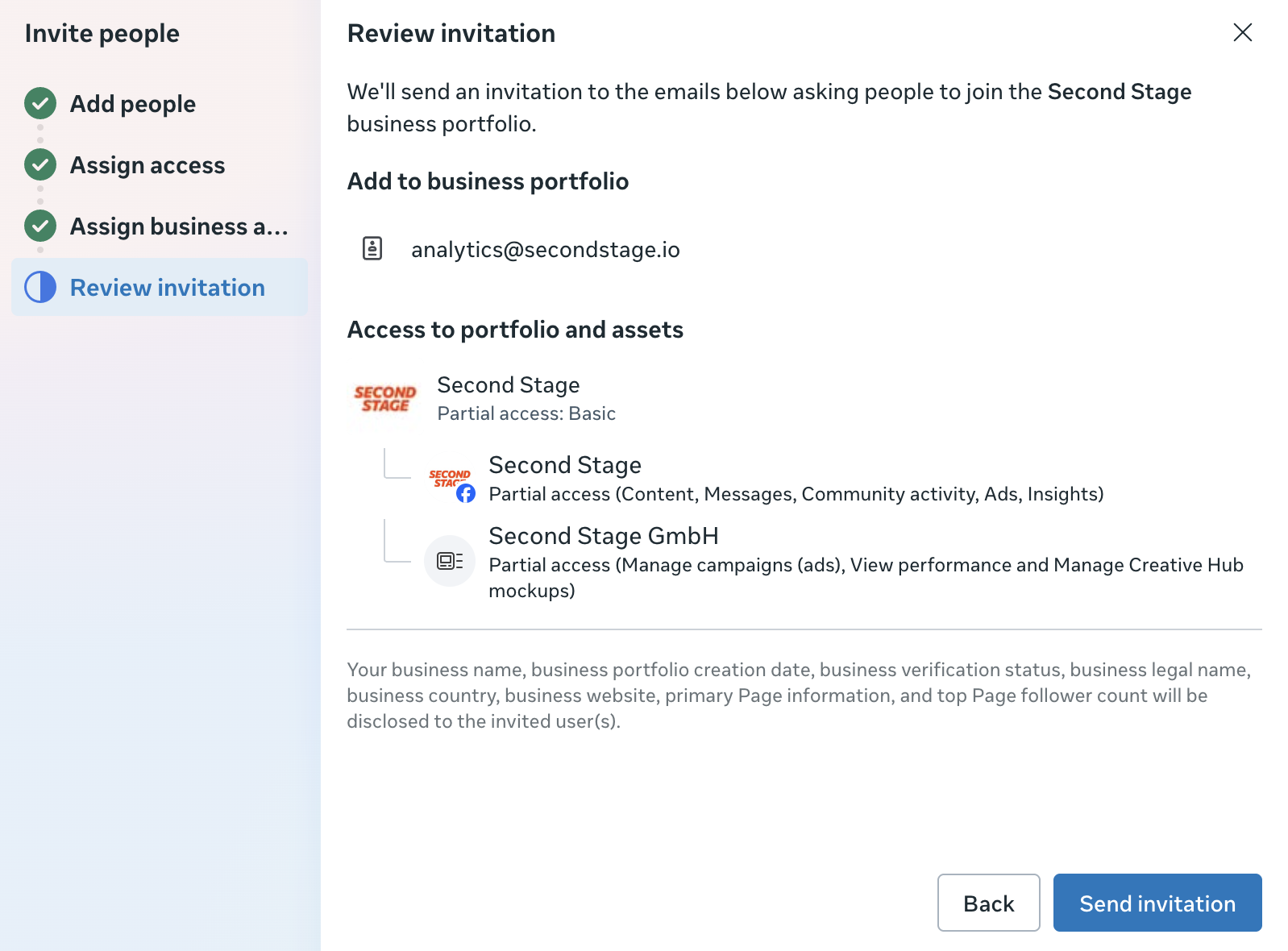This screenshot has height=951, width=1288.
Task: Click the disclosure notice about business information
Action: (799, 696)
